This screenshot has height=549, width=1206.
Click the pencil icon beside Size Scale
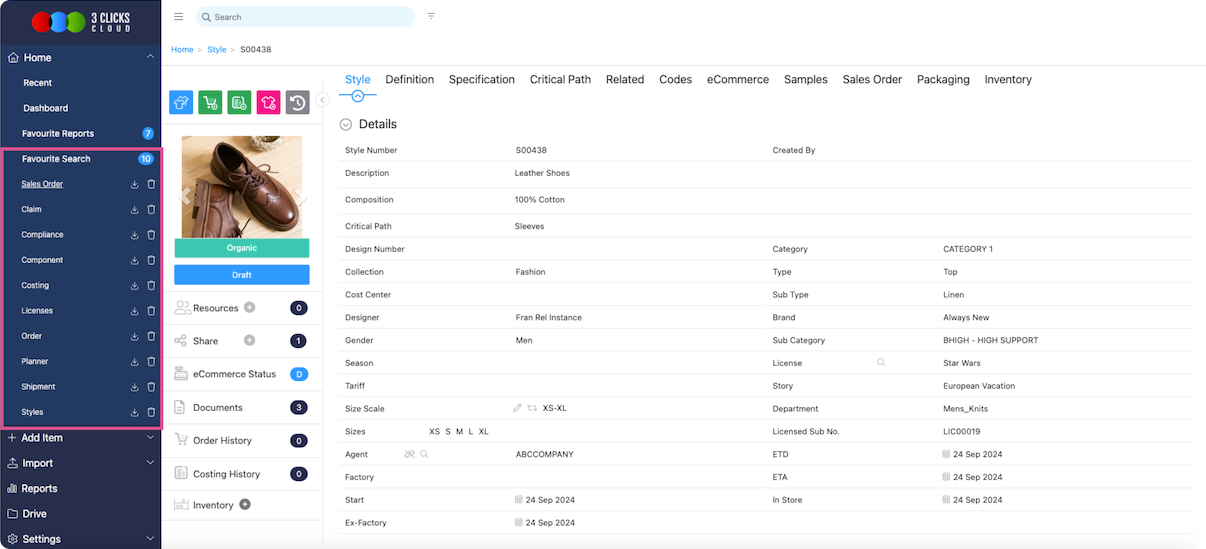[517, 408]
